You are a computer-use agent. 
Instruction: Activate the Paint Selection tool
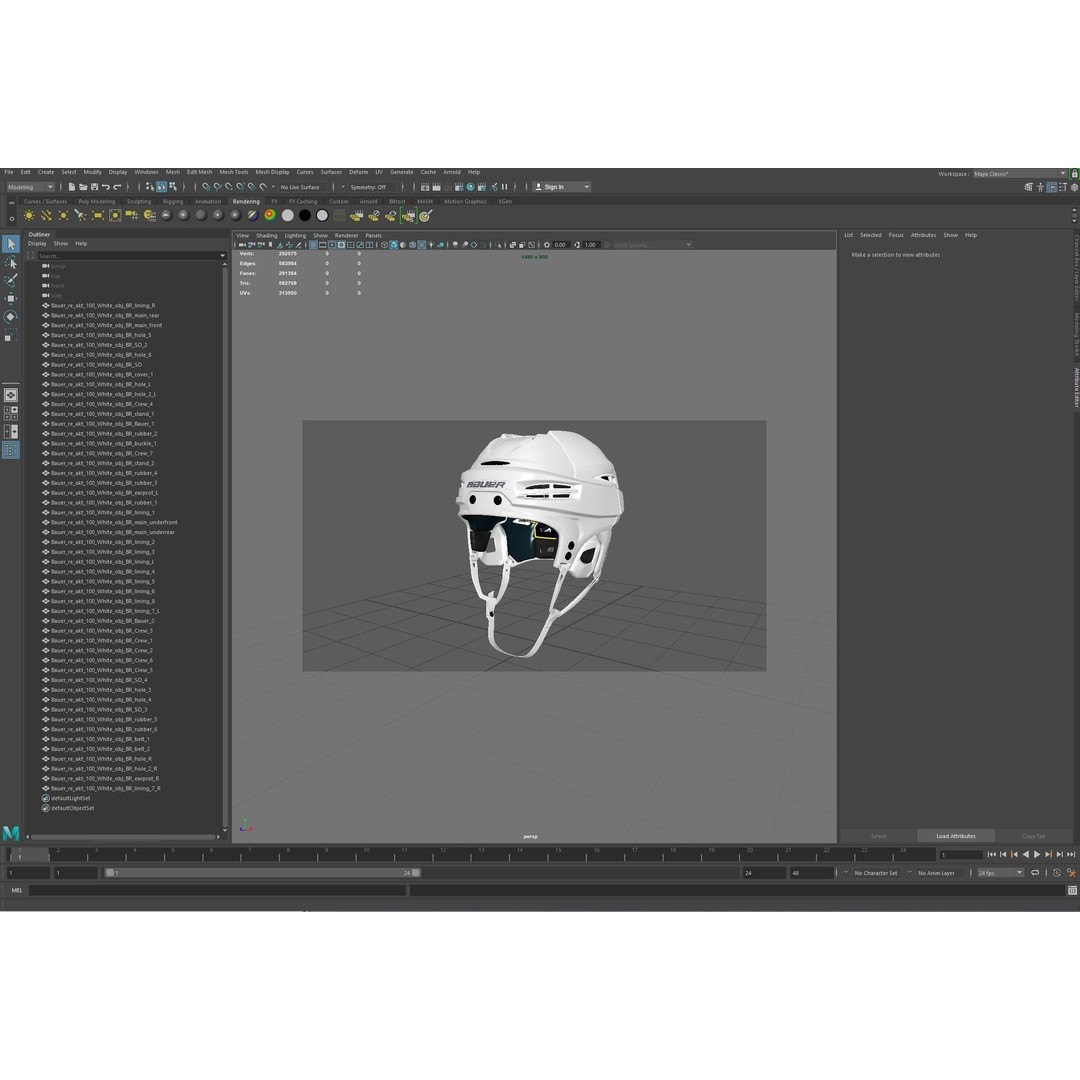click(10, 280)
